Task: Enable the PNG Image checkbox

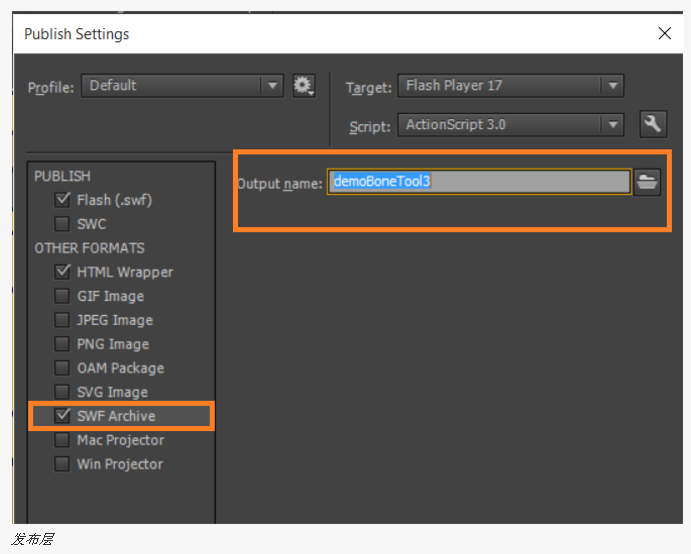Action: pos(62,344)
